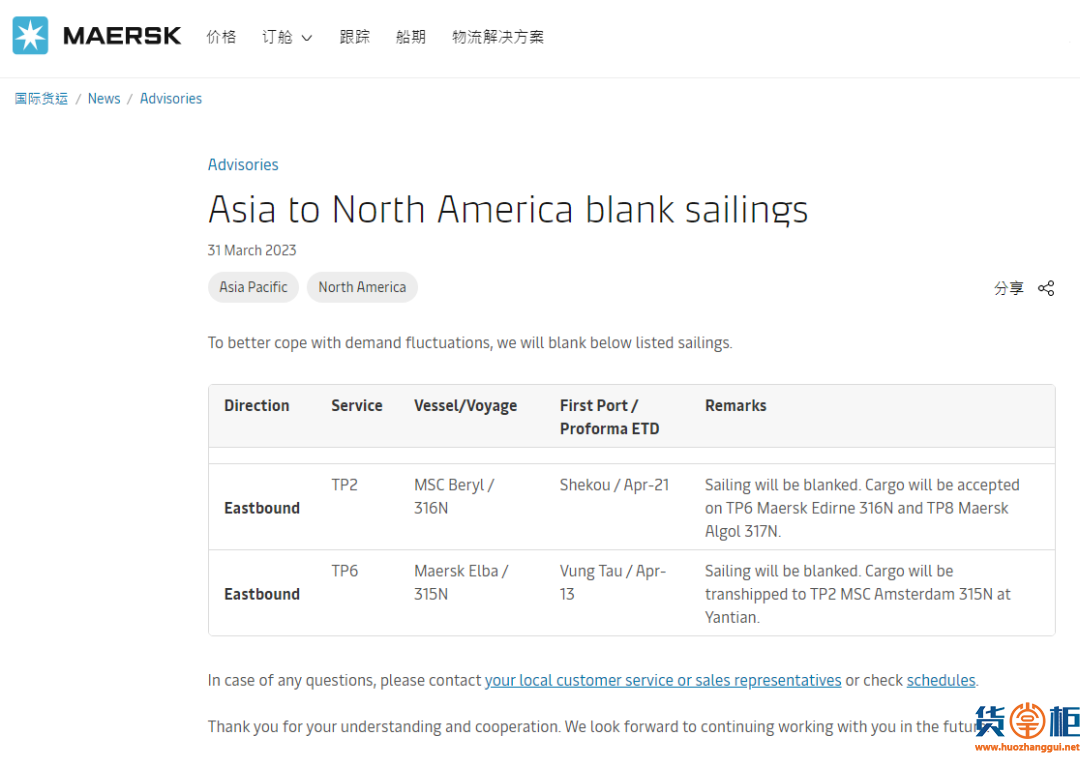Open the 价格 menu item
The image size is (1080, 765).
[x=221, y=37]
